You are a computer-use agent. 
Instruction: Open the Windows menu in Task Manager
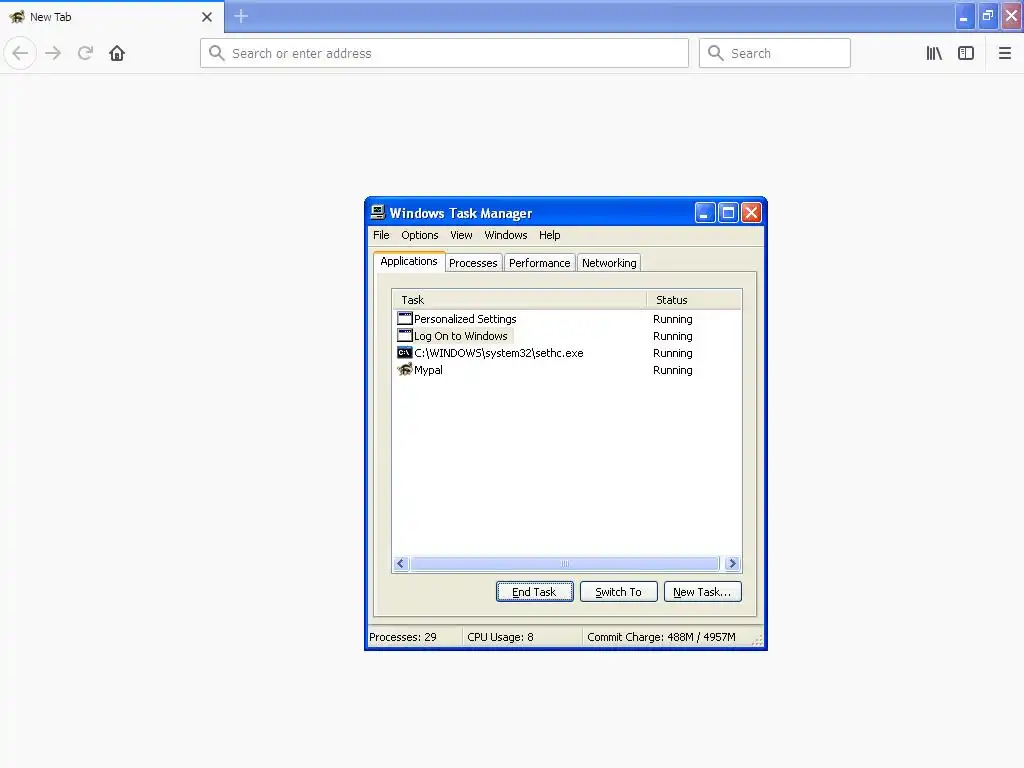[x=506, y=235]
